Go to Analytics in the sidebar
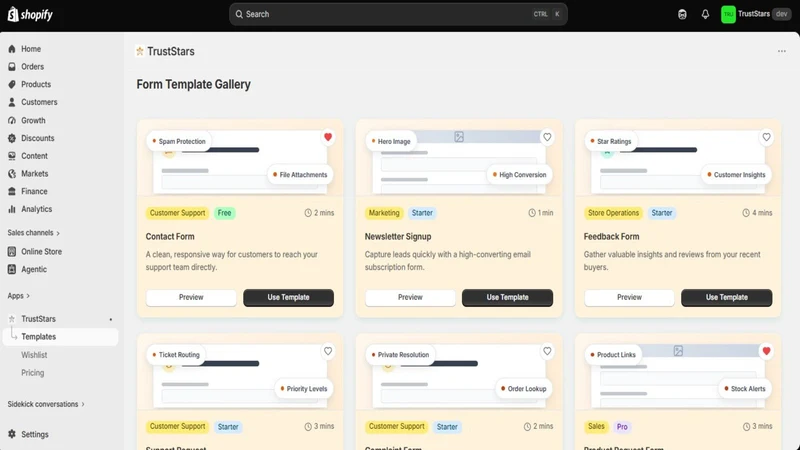This screenshot has height=450, width=800. click(x=36, y=209)
